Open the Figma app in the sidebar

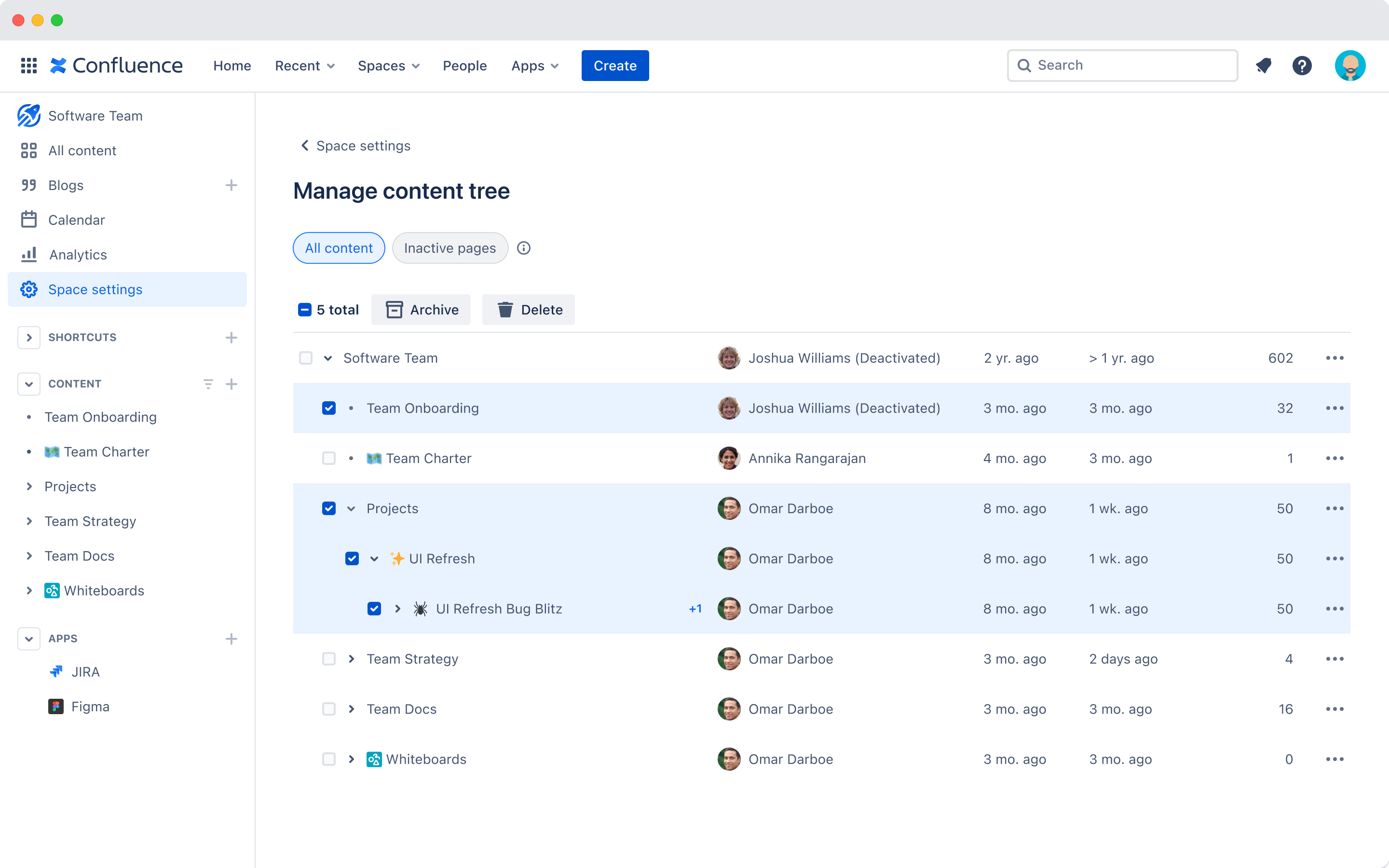coord(90,706)
